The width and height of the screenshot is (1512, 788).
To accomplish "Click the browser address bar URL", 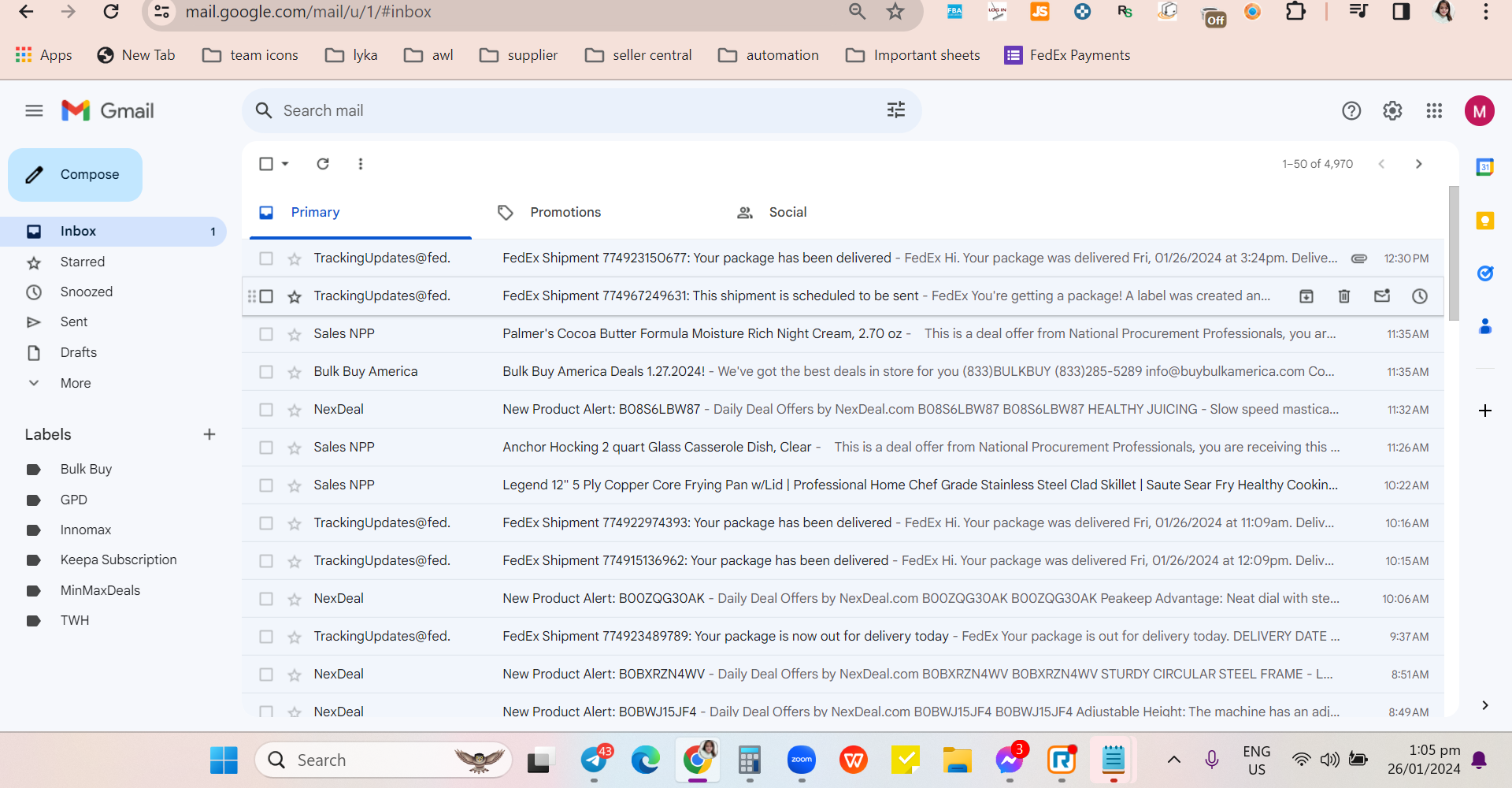I will 308,12.
